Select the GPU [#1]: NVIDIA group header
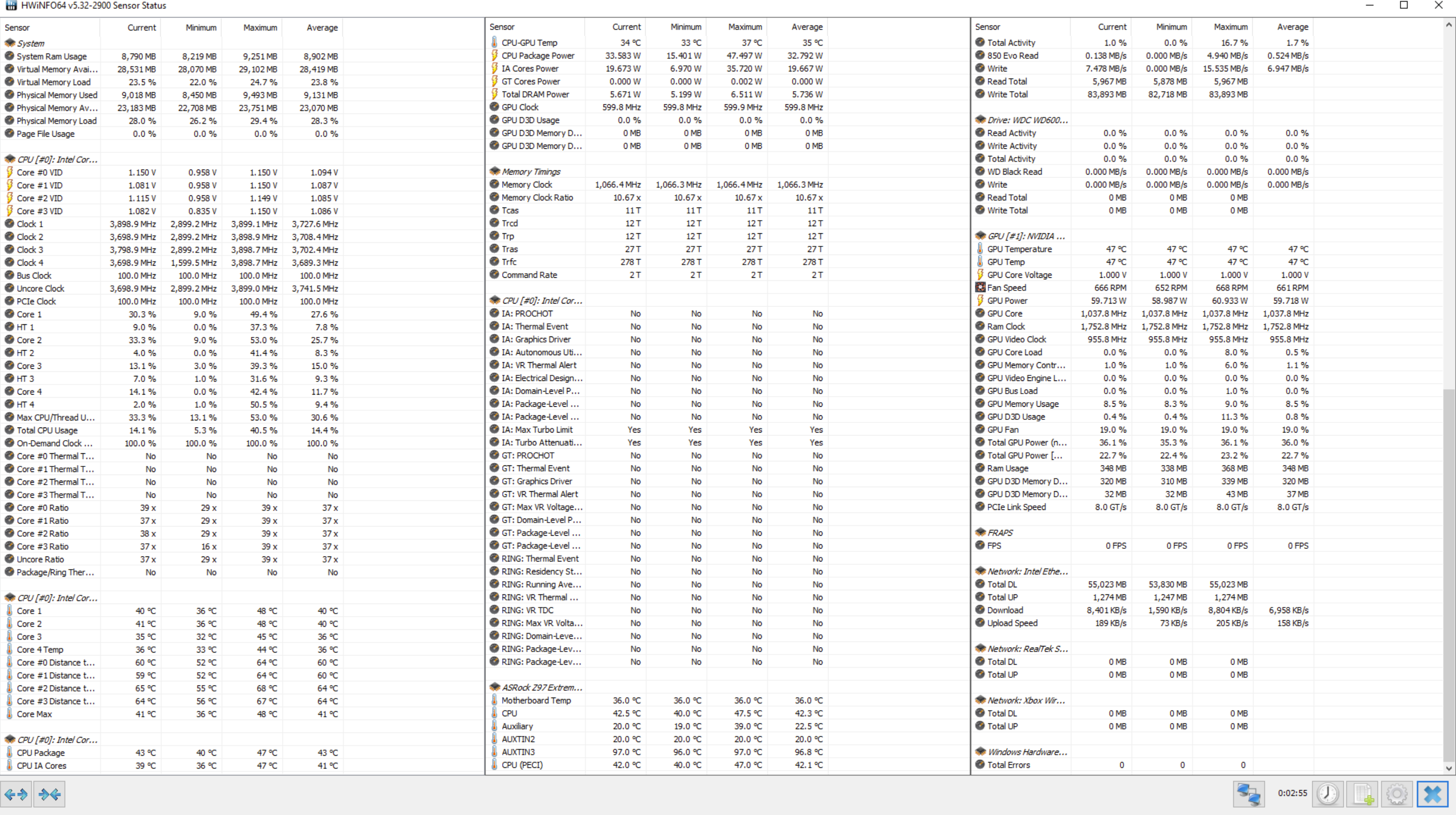 (1025, 236)
